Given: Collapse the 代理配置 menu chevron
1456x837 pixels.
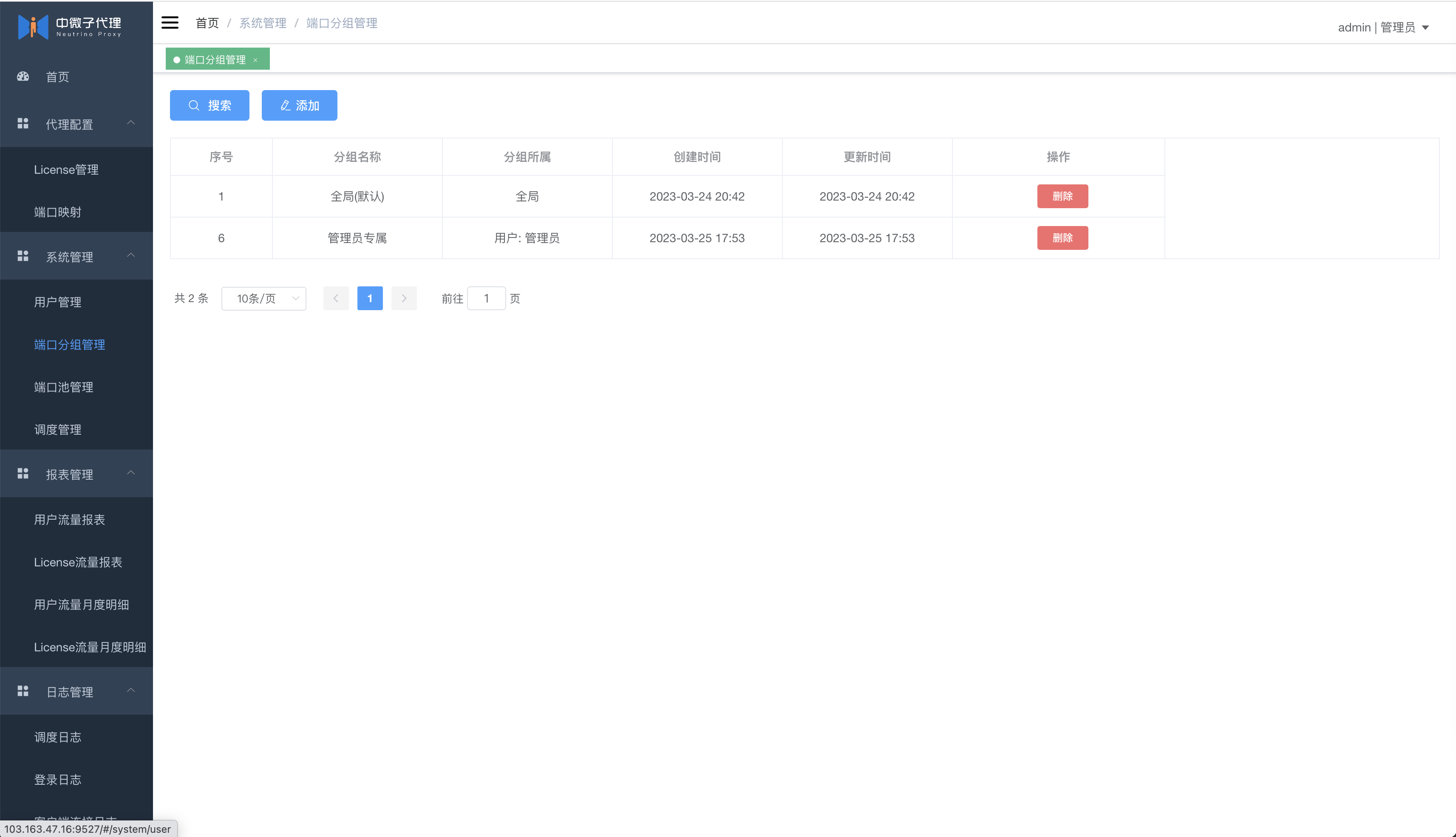Looking at the screenshot, I should (x=131, y=122).
